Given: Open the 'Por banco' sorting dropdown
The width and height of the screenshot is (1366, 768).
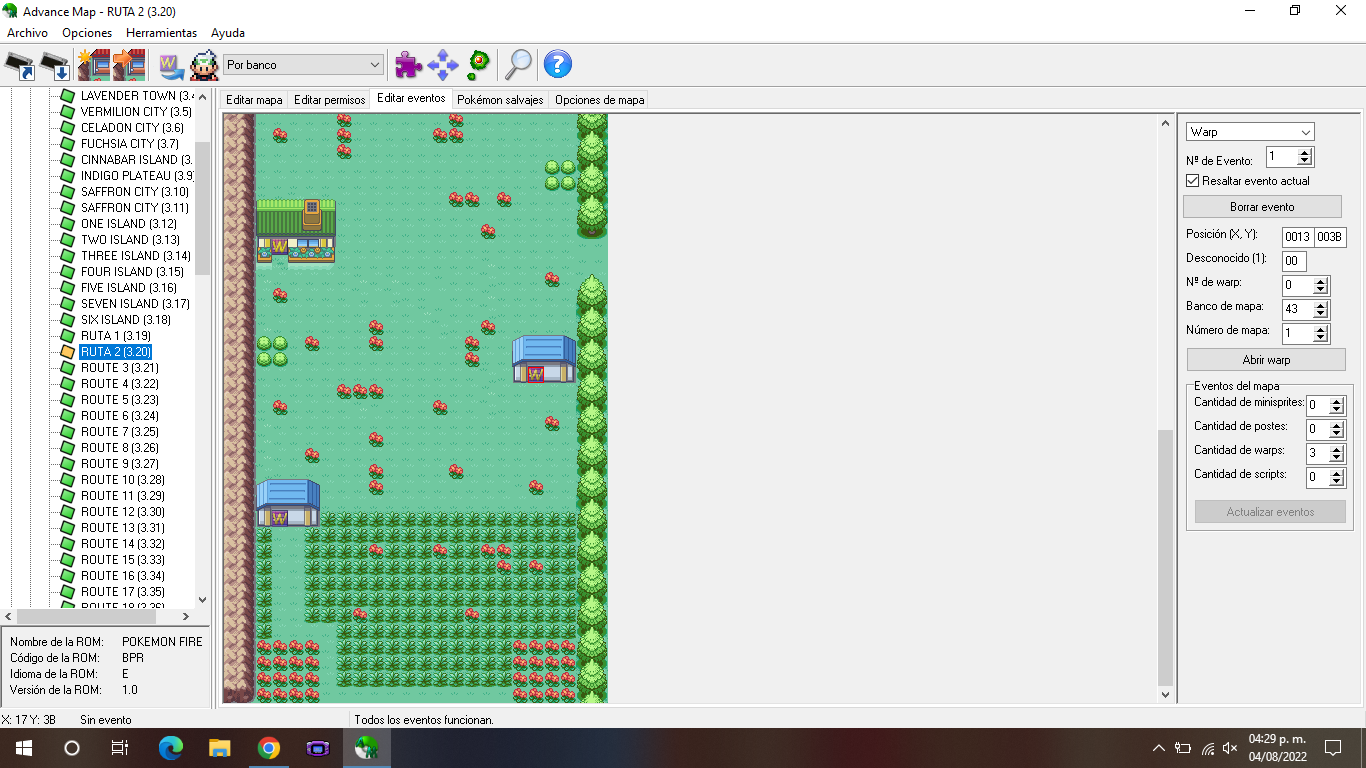Looking at the screenshot, I should 303,65.
